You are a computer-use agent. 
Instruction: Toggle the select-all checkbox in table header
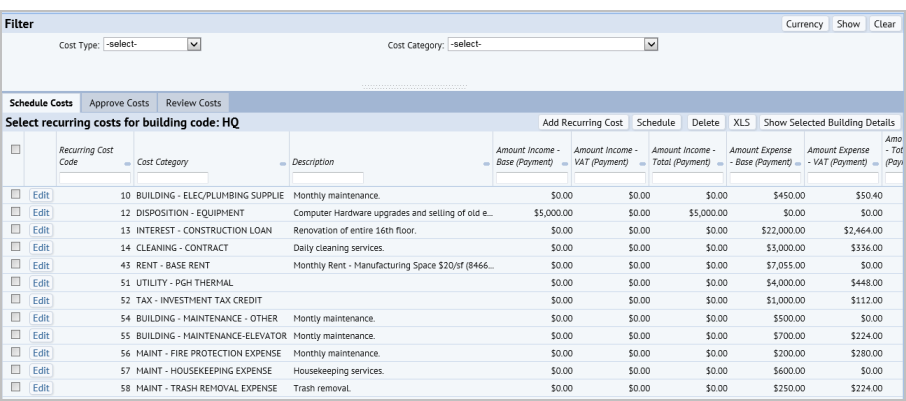[15, 150]
